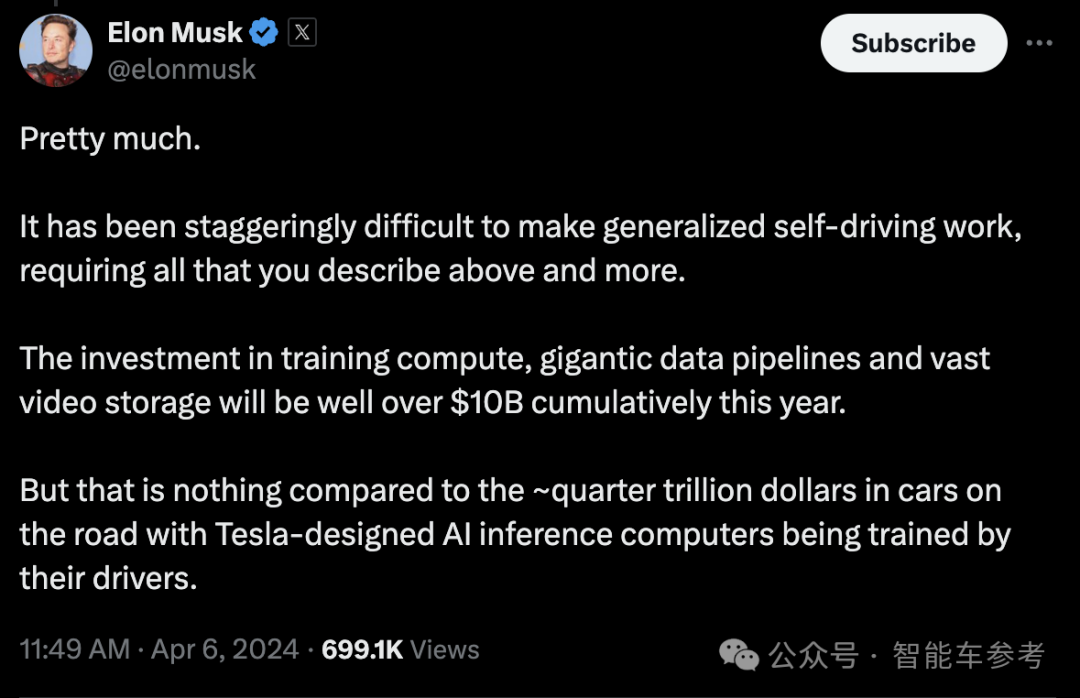The height and width of the screenshot is (698, 1080).
Task: Click the "Pretty much." opening line
Action: 110,139
